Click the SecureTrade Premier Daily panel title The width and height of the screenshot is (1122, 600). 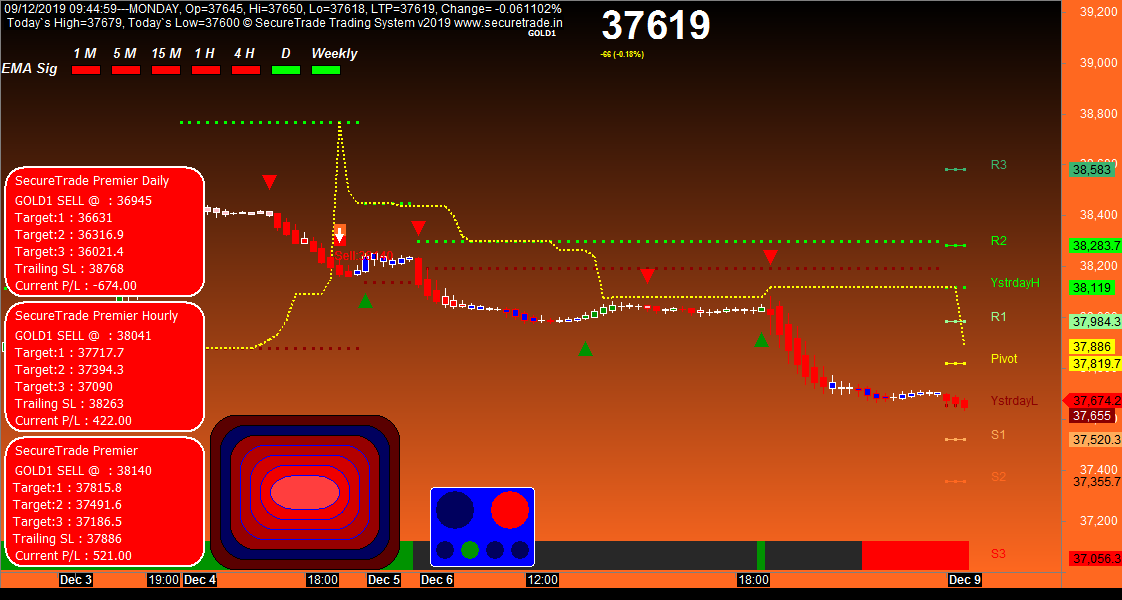(x=92, y=180)
